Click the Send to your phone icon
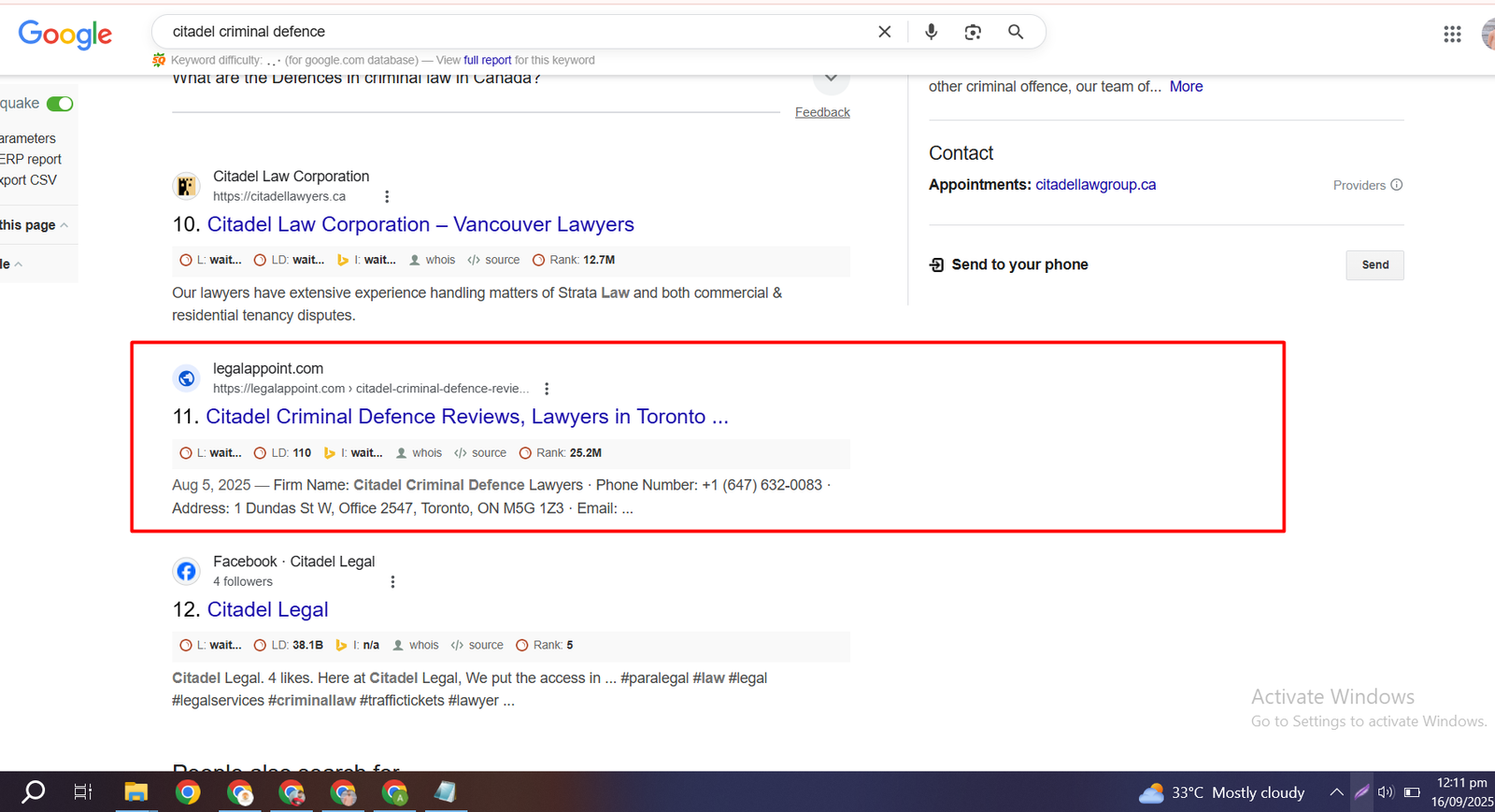Image resolution: width=1495 pixels, height=812 pixels. pyautogui.click(x=936, y=264)
